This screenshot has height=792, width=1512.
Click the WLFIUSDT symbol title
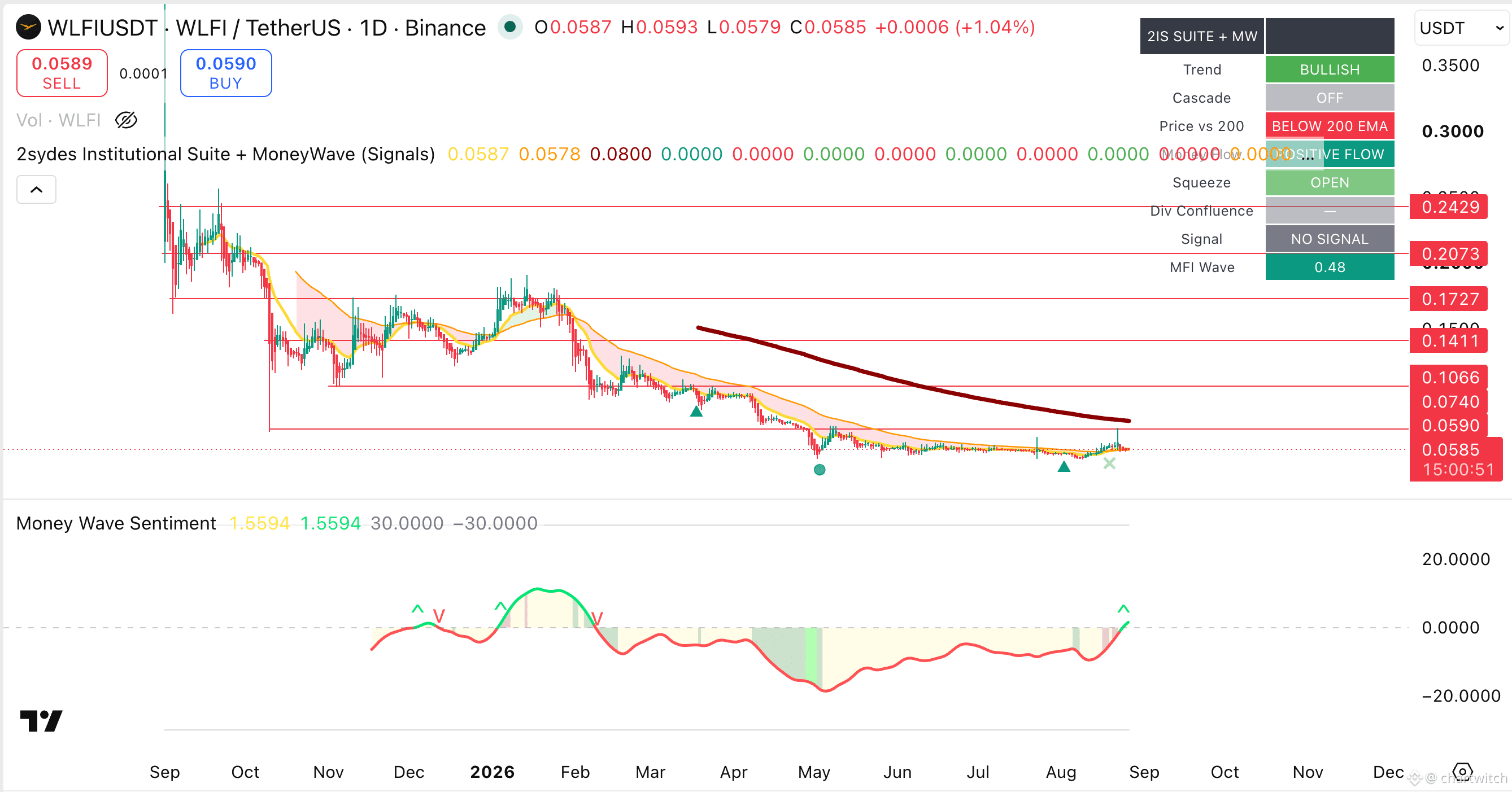pyautogui.click(x=103, y=28)
